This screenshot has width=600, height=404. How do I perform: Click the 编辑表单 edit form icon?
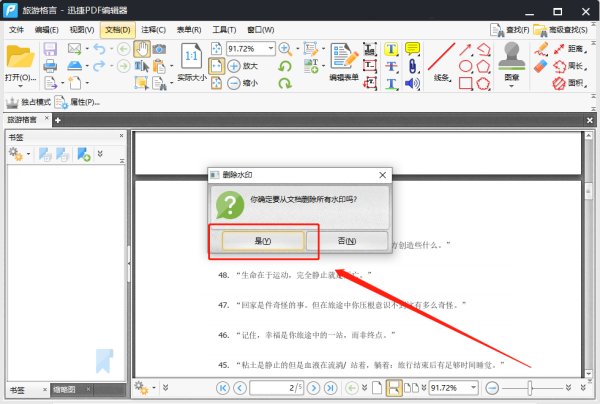(x=344, y=57)
